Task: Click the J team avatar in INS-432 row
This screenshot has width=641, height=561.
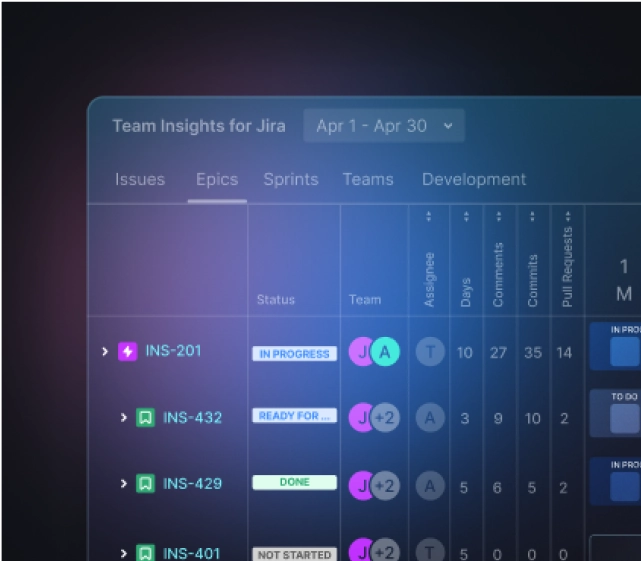Action: click(360, 417)
